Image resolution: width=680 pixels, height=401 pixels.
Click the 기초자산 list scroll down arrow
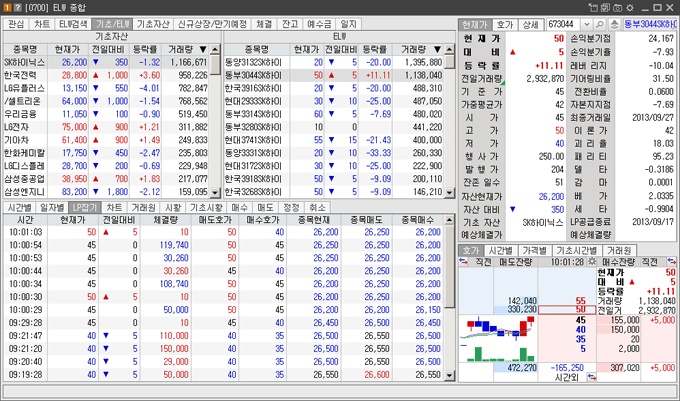[x=215, y=192]
